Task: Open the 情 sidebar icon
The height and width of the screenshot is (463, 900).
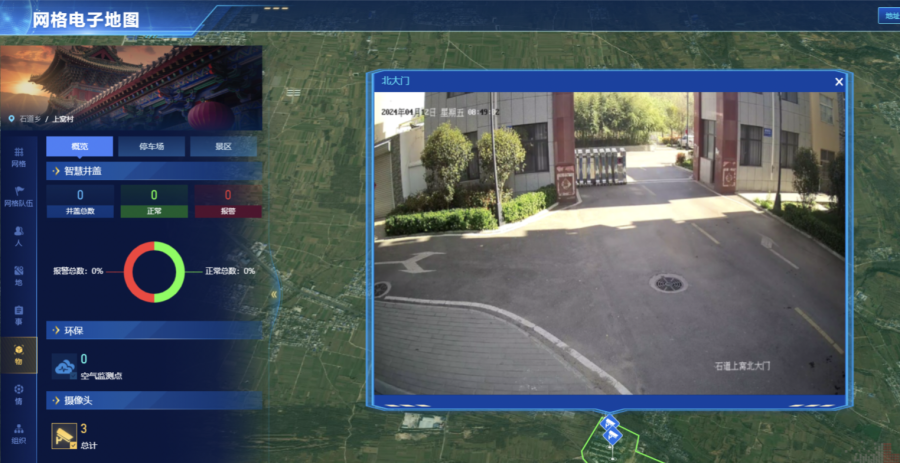Action: point(18,393)
